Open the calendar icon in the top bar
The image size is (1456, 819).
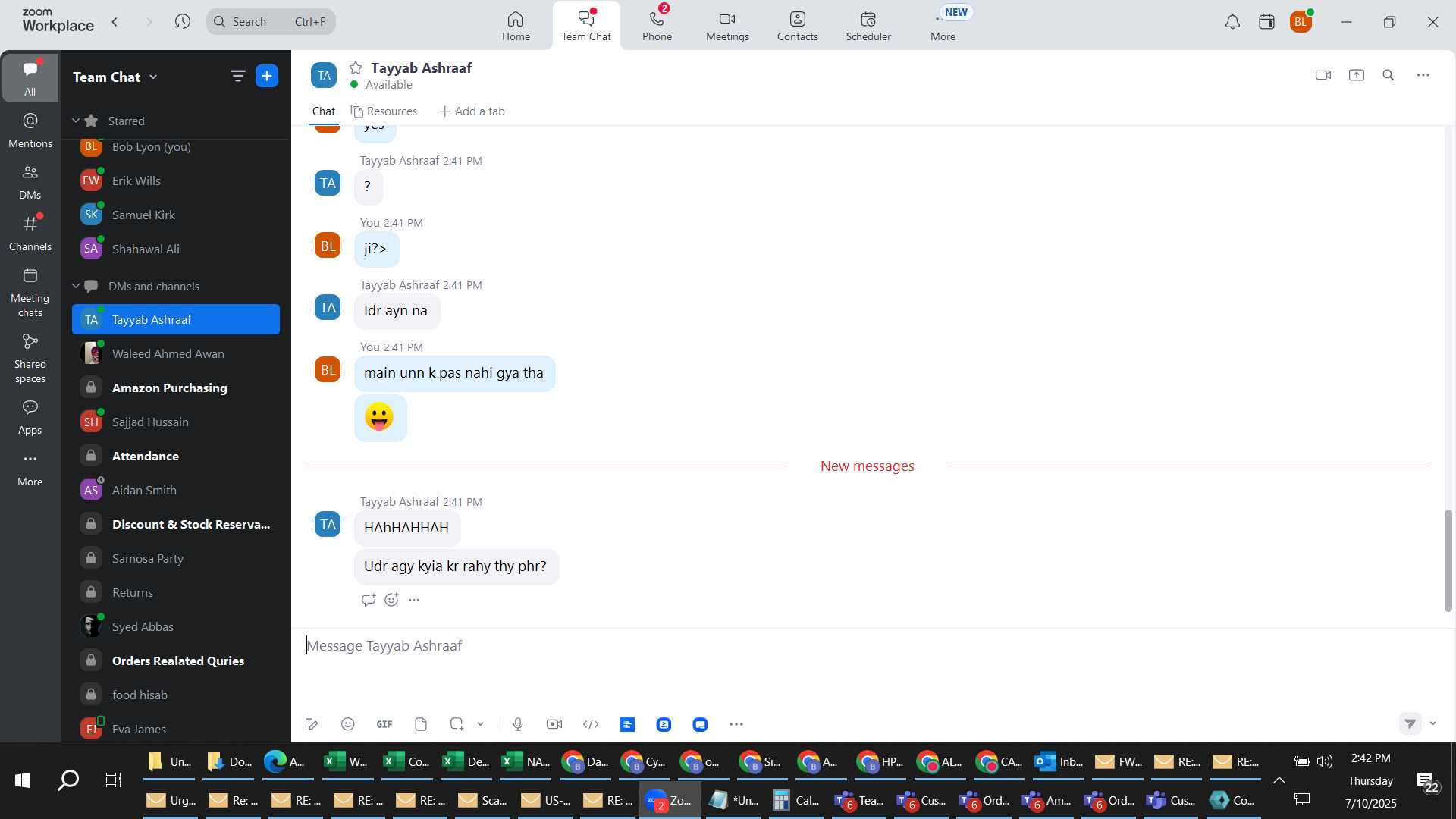pos(1266,22)
